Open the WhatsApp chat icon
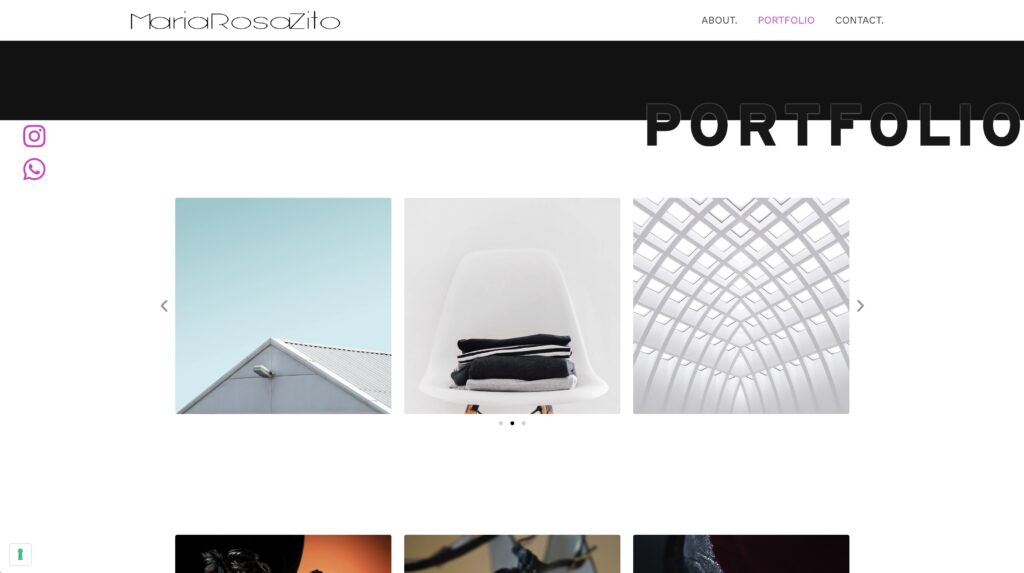Viewport: 1024px width, 573px height. (34, 169)
